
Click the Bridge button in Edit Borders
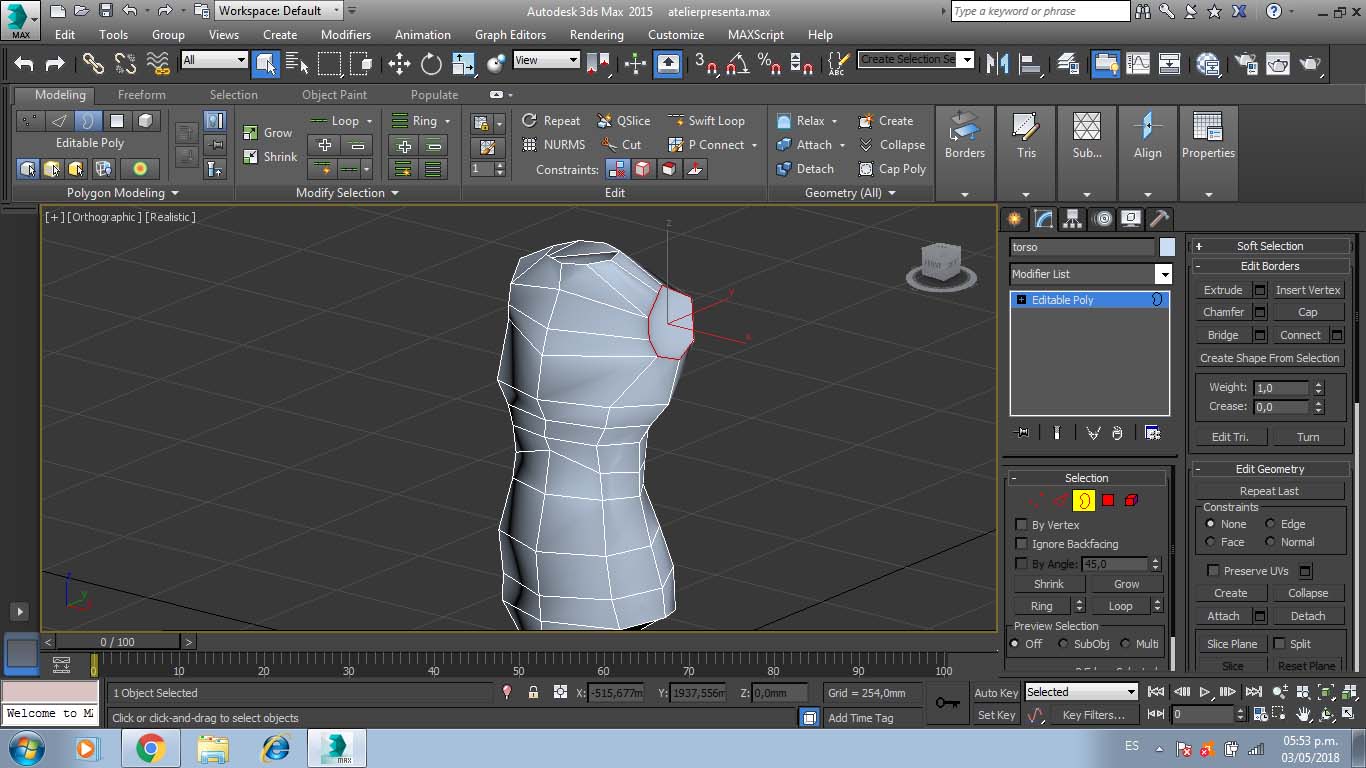click(x=1222, y=335)
